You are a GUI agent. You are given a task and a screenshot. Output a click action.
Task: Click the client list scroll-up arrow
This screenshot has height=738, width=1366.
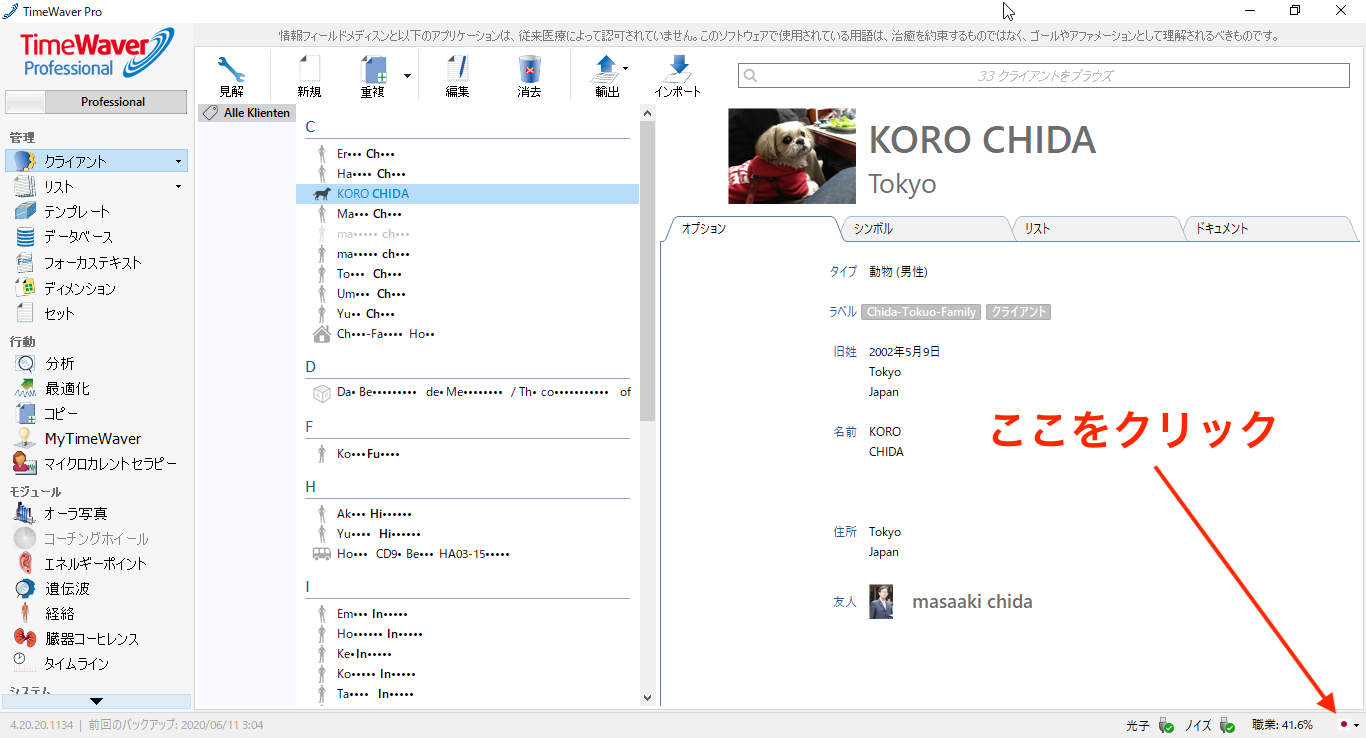pyautogui.click(x=647, y=113)
